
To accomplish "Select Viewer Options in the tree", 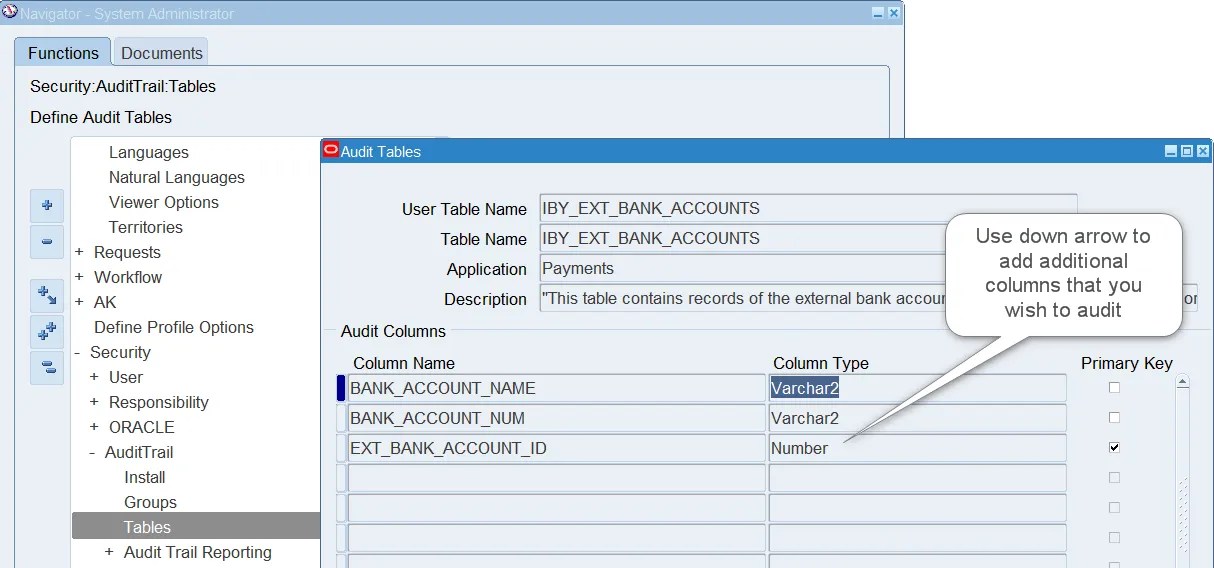I will pyautogui.click(x=164, y=202).
